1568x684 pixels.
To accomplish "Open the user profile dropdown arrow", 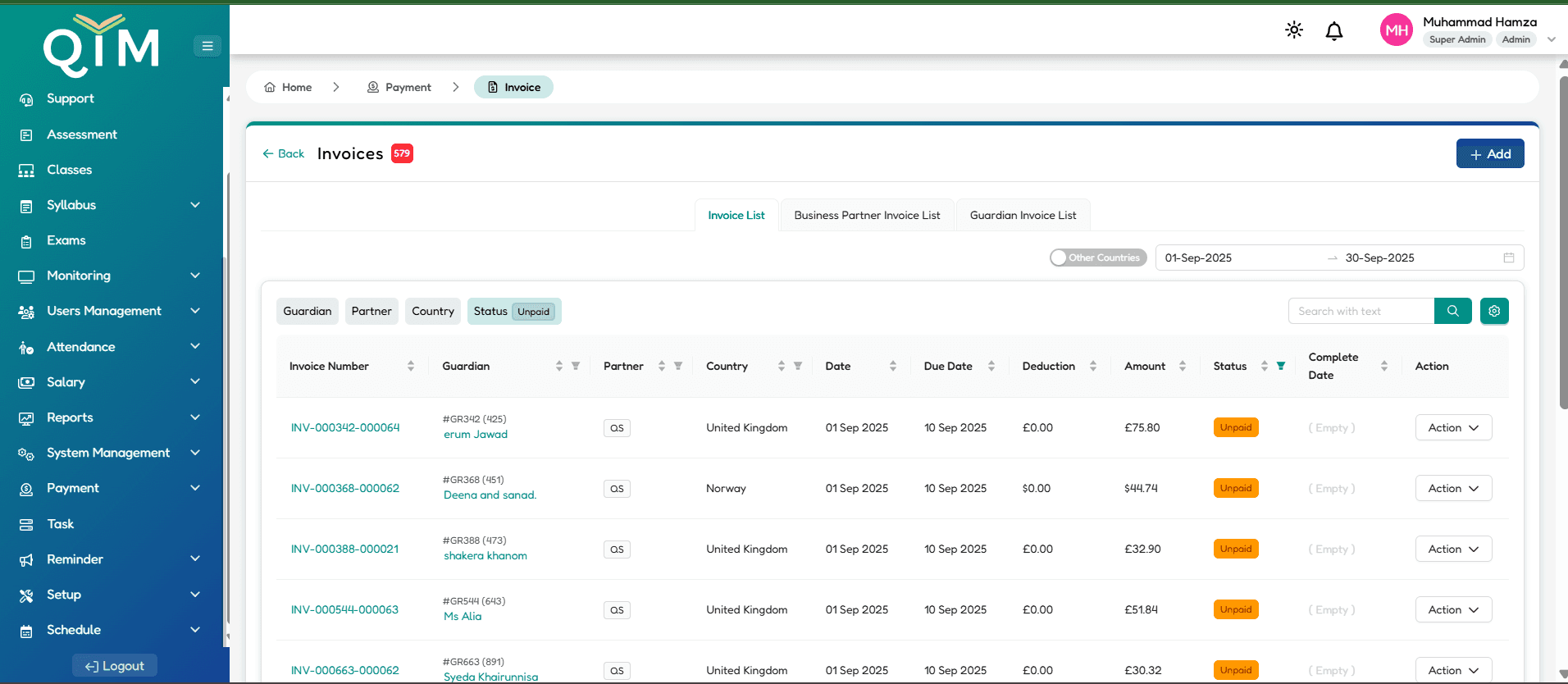I will [1551, 39].
